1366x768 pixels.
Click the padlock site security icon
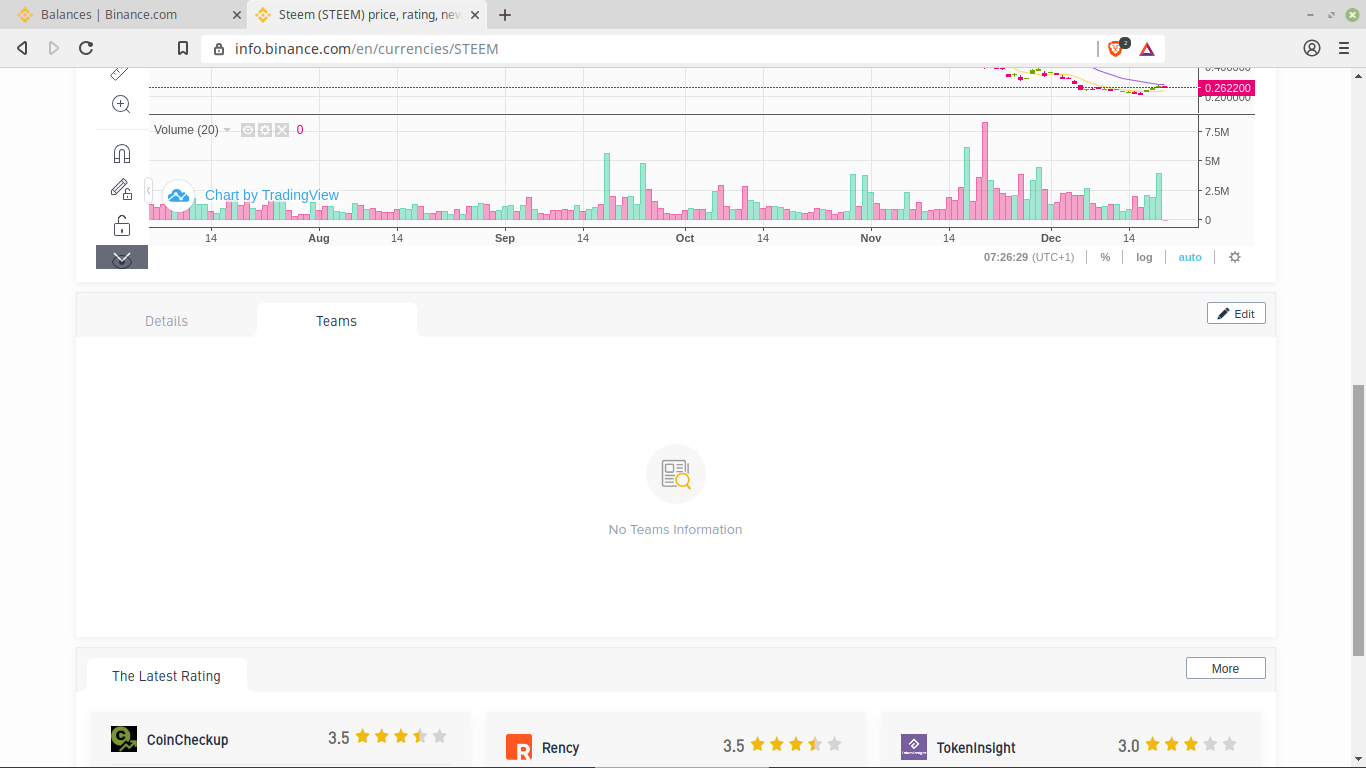[x=219, y=48]
